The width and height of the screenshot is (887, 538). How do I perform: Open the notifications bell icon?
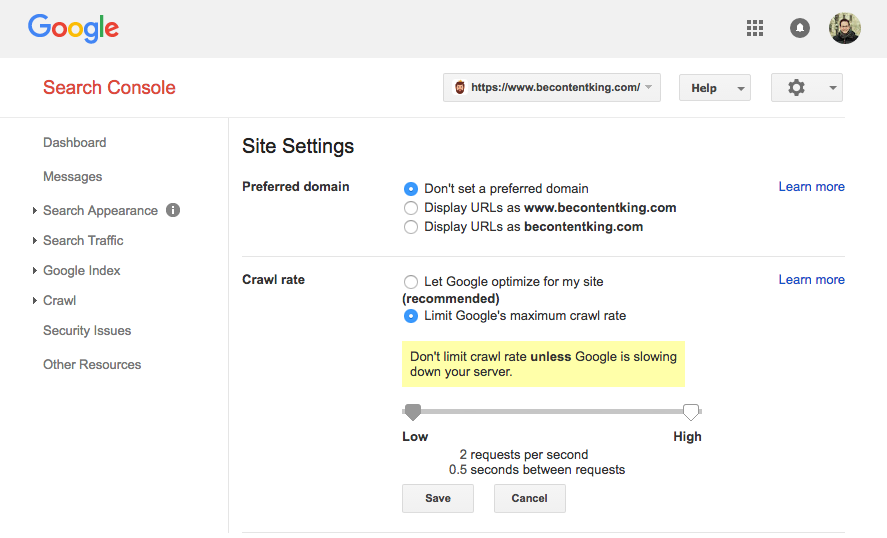tap(799, 28)
